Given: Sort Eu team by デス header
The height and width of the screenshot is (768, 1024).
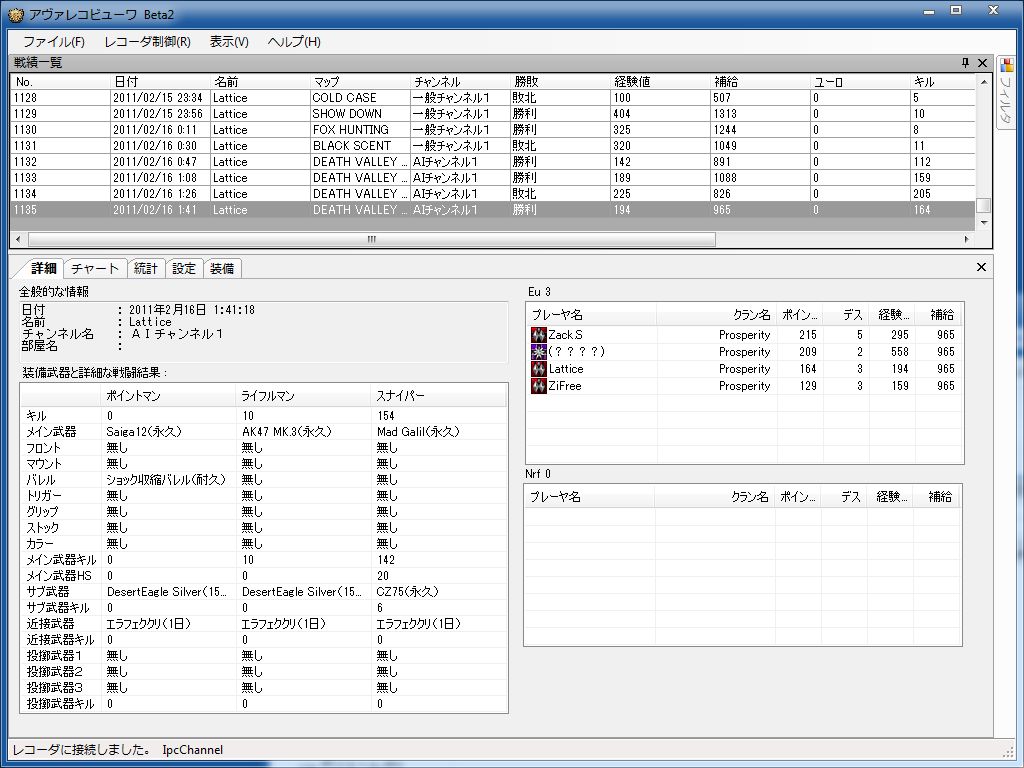Looking at the screenshot, I should [x=846, y=315].
